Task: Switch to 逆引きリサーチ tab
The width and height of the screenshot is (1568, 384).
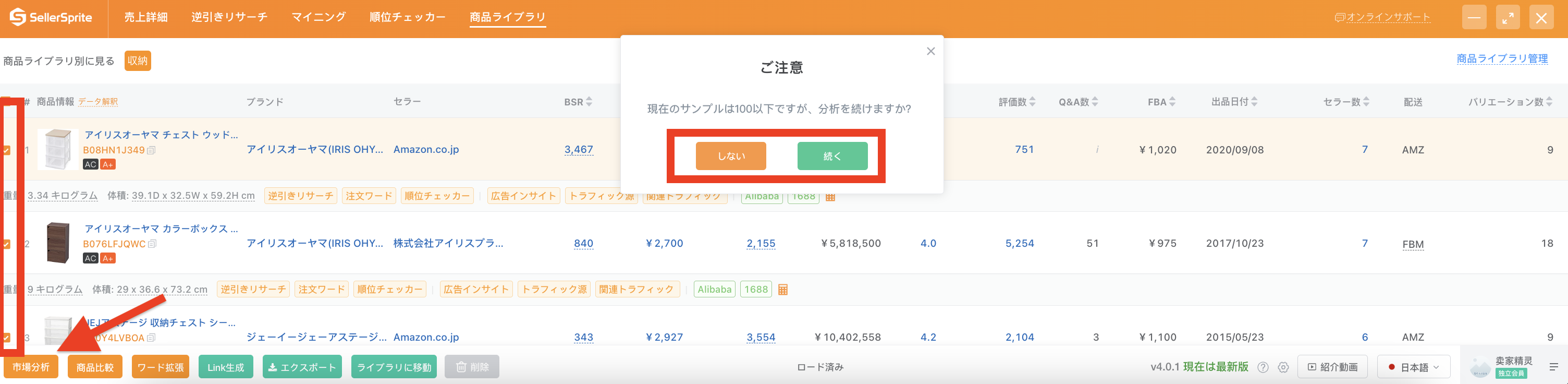Action: 229,17
